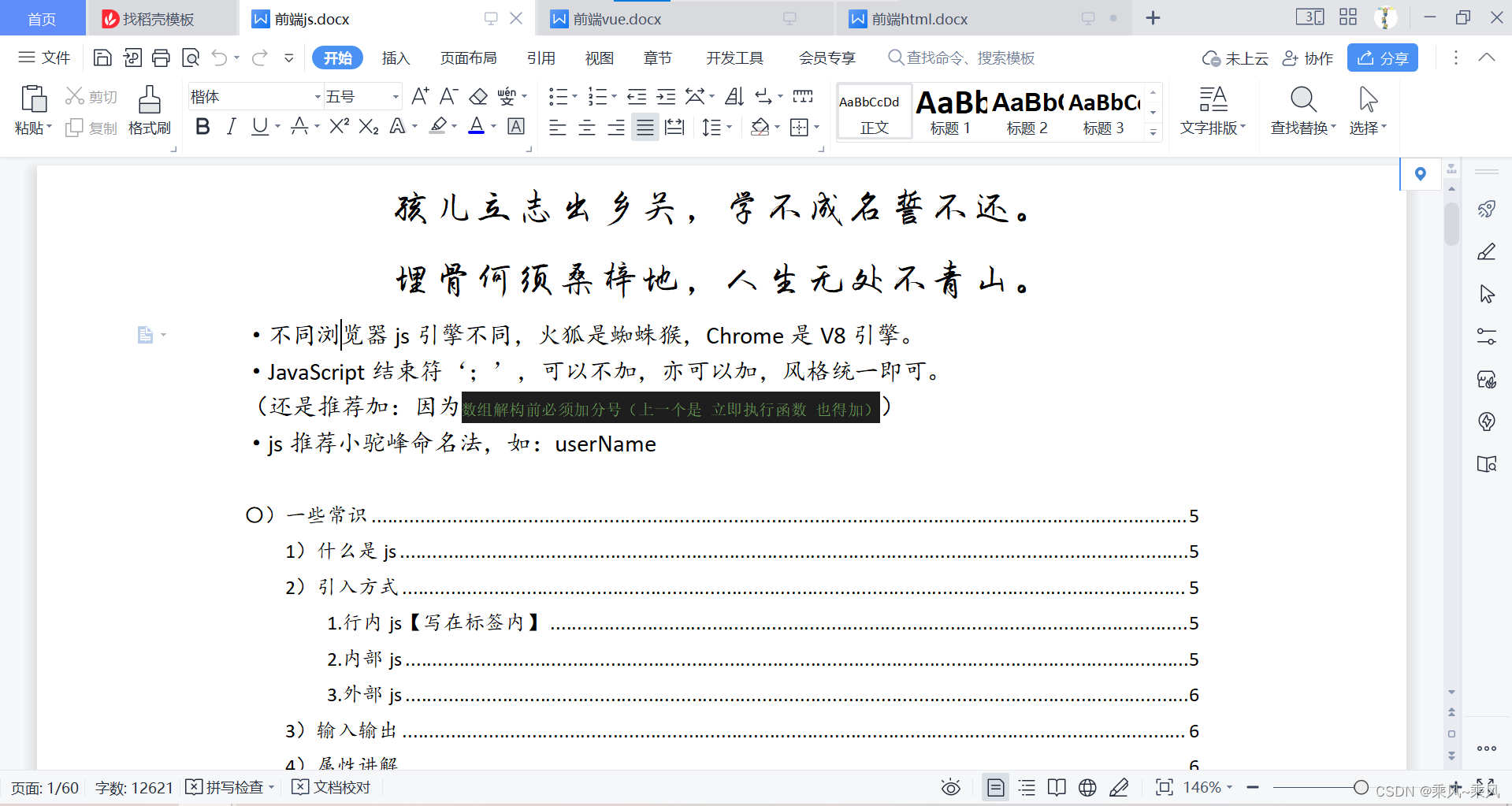Decrease indent icon in paragraph group
This screenshot has width=1512, height=806.
[637, 96]
